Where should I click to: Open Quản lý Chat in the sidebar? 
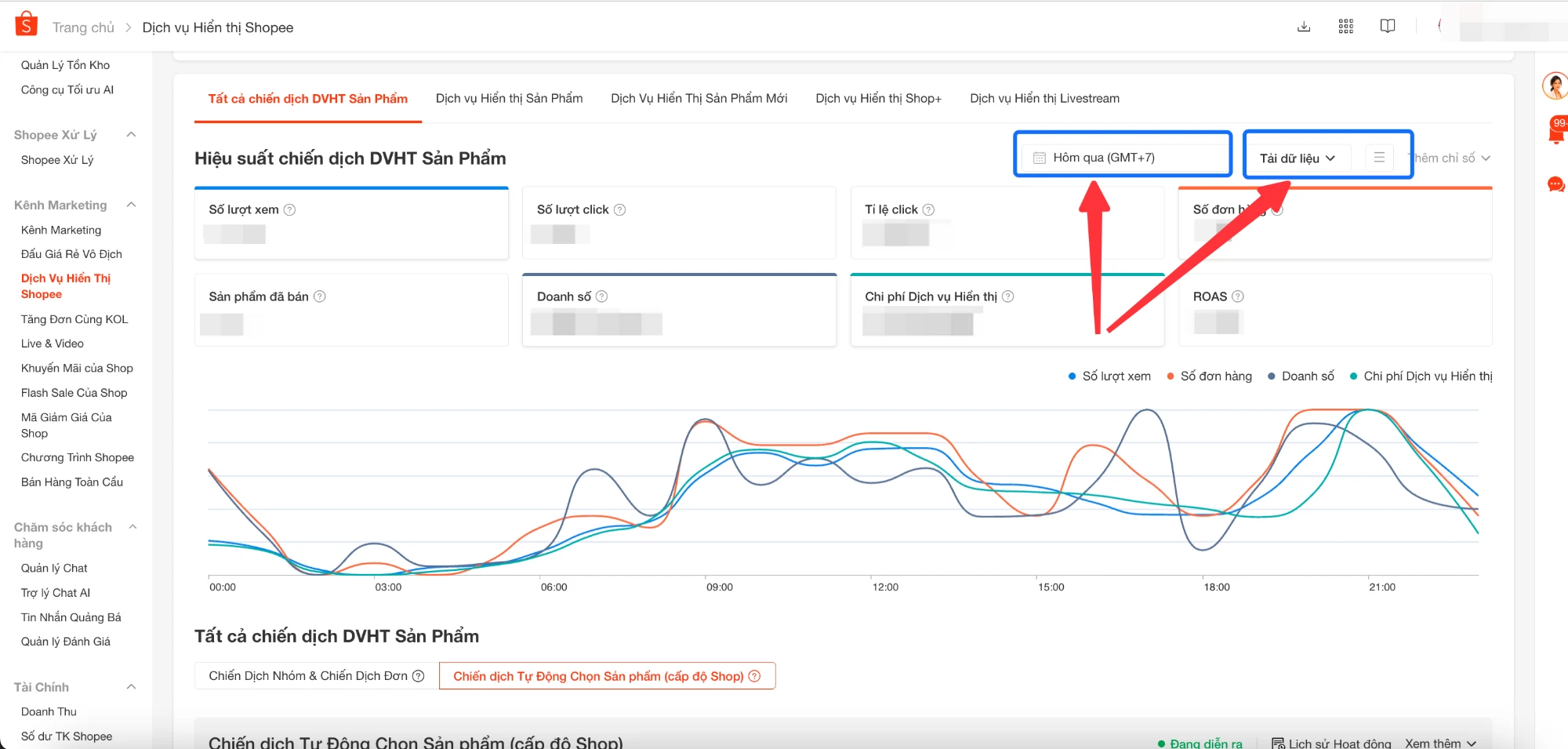click(54, 568)
